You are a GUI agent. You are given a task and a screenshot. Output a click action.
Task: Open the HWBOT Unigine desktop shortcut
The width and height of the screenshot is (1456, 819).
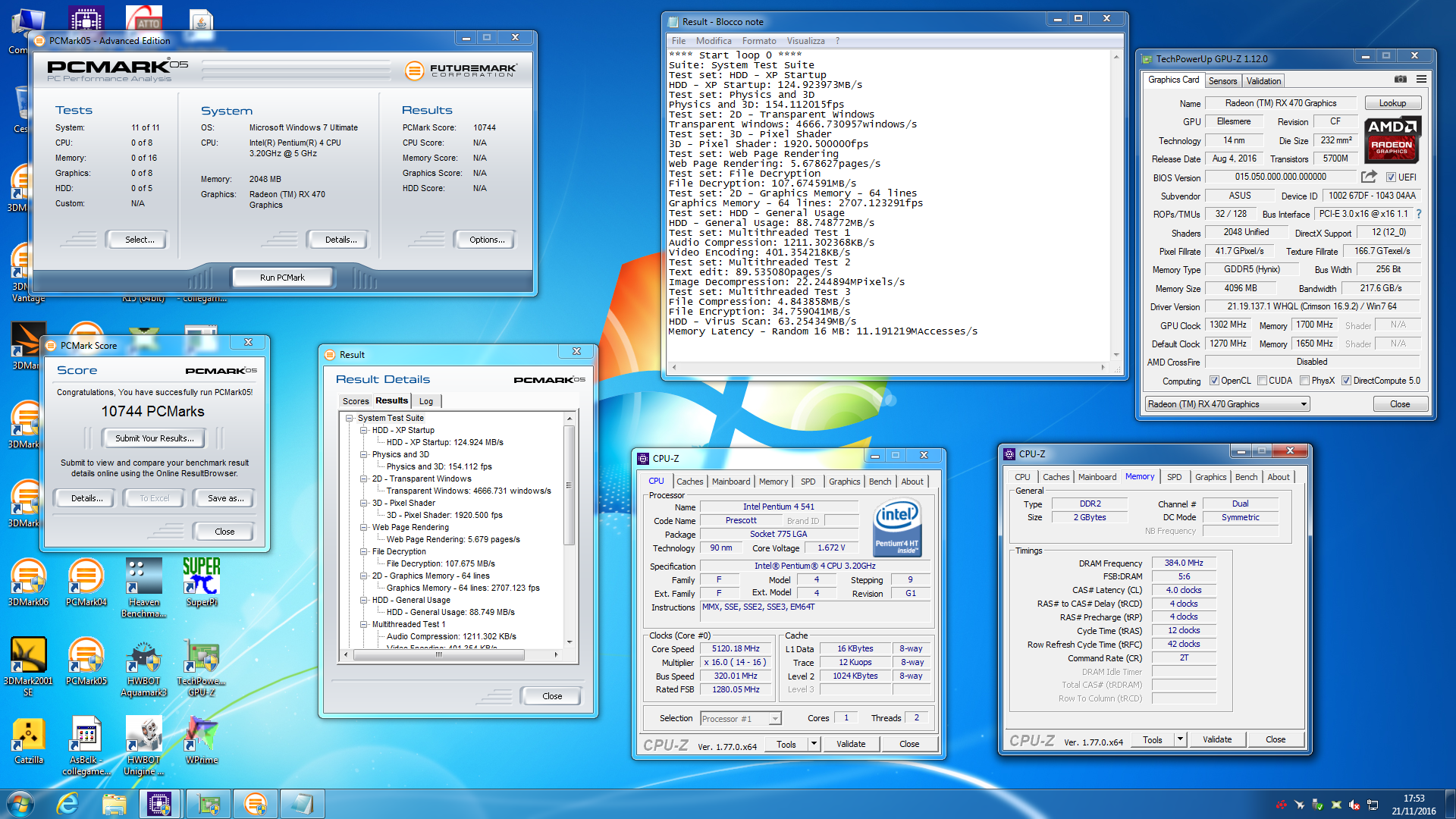point(143,746)
